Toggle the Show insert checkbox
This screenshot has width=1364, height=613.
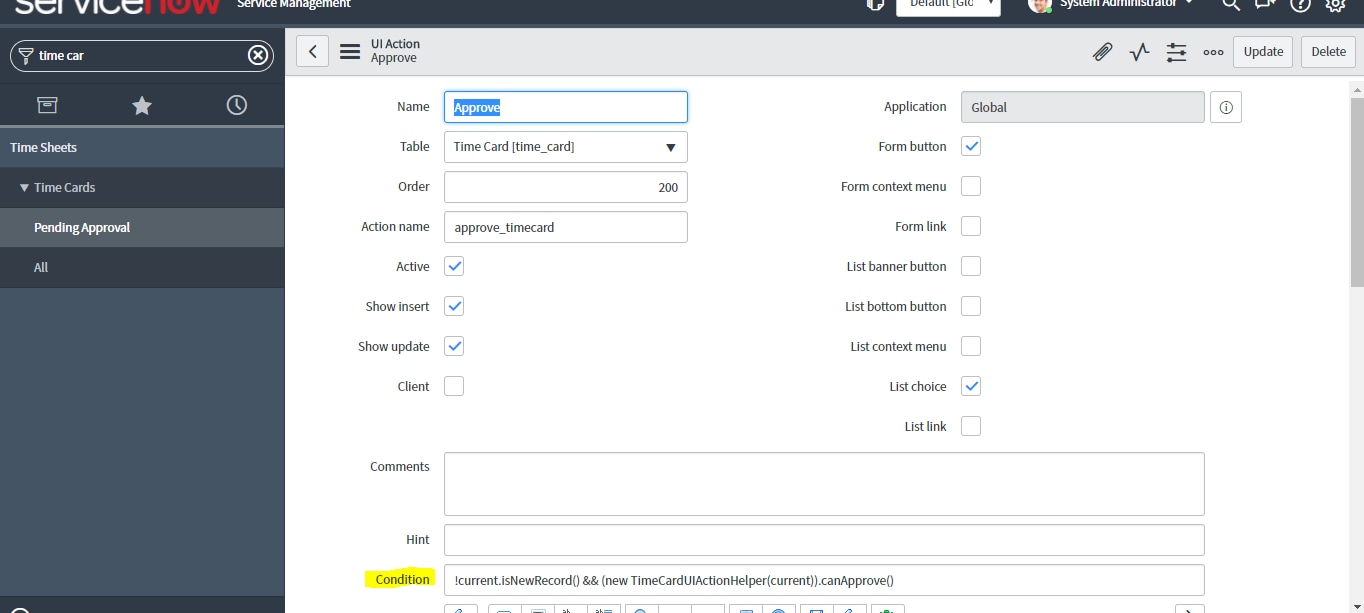point(454,306)
